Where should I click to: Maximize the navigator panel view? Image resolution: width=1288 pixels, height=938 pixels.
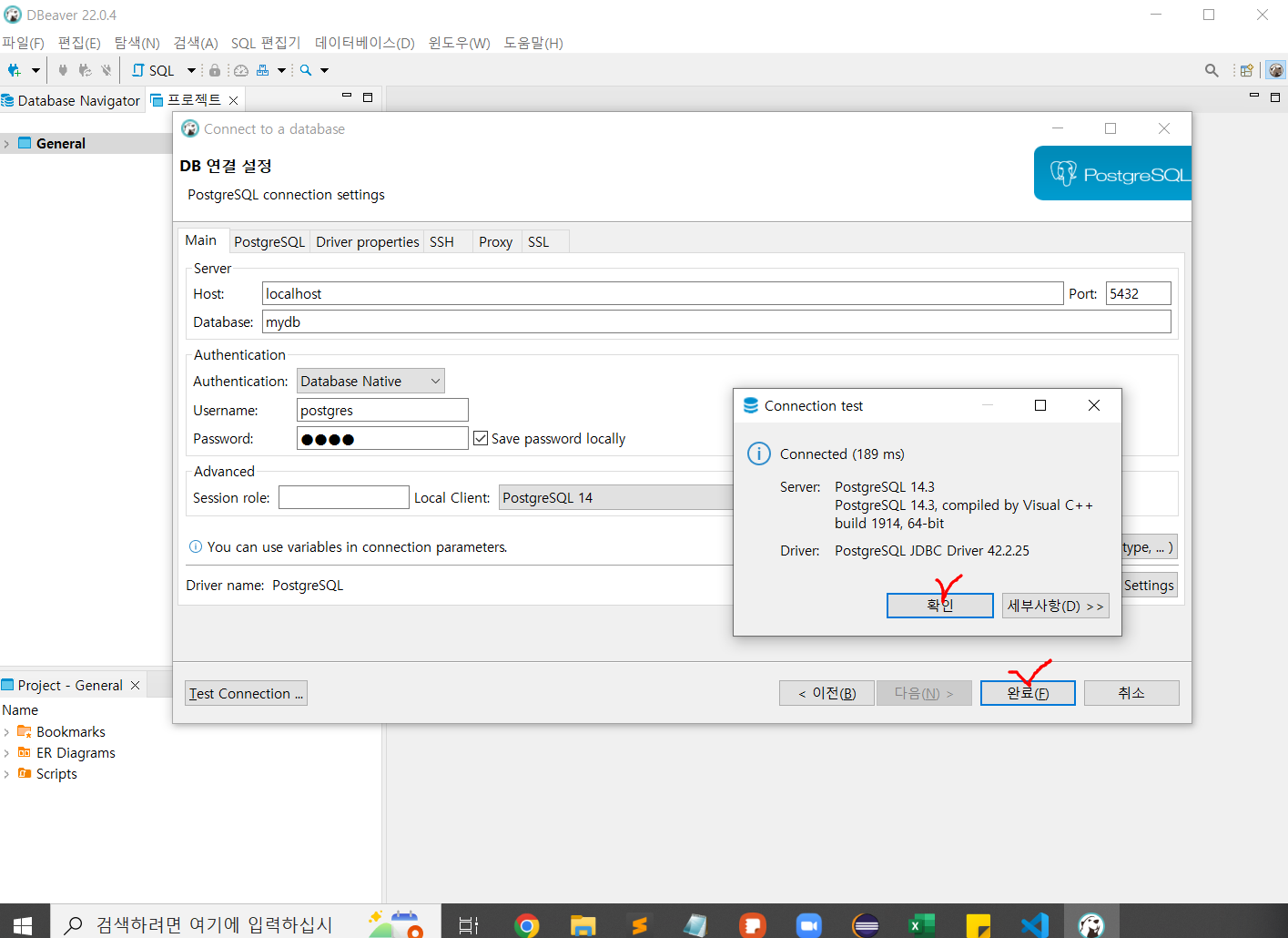tap(368, 97)
